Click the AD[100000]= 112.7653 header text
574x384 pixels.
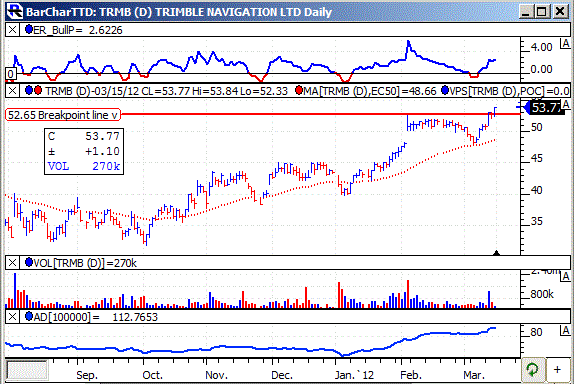click(96, 317)
